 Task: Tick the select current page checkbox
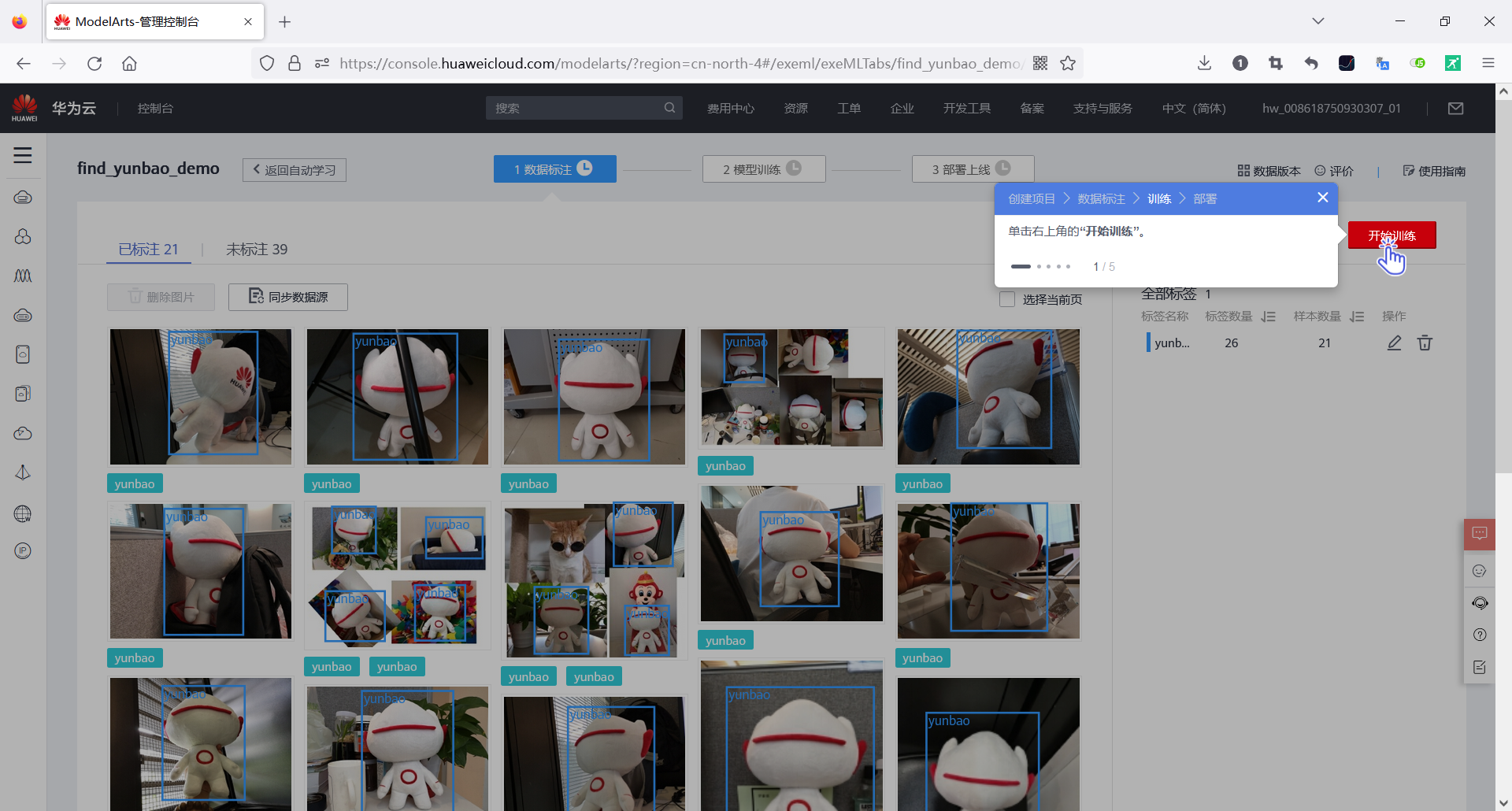click(x=1007, y=299)
